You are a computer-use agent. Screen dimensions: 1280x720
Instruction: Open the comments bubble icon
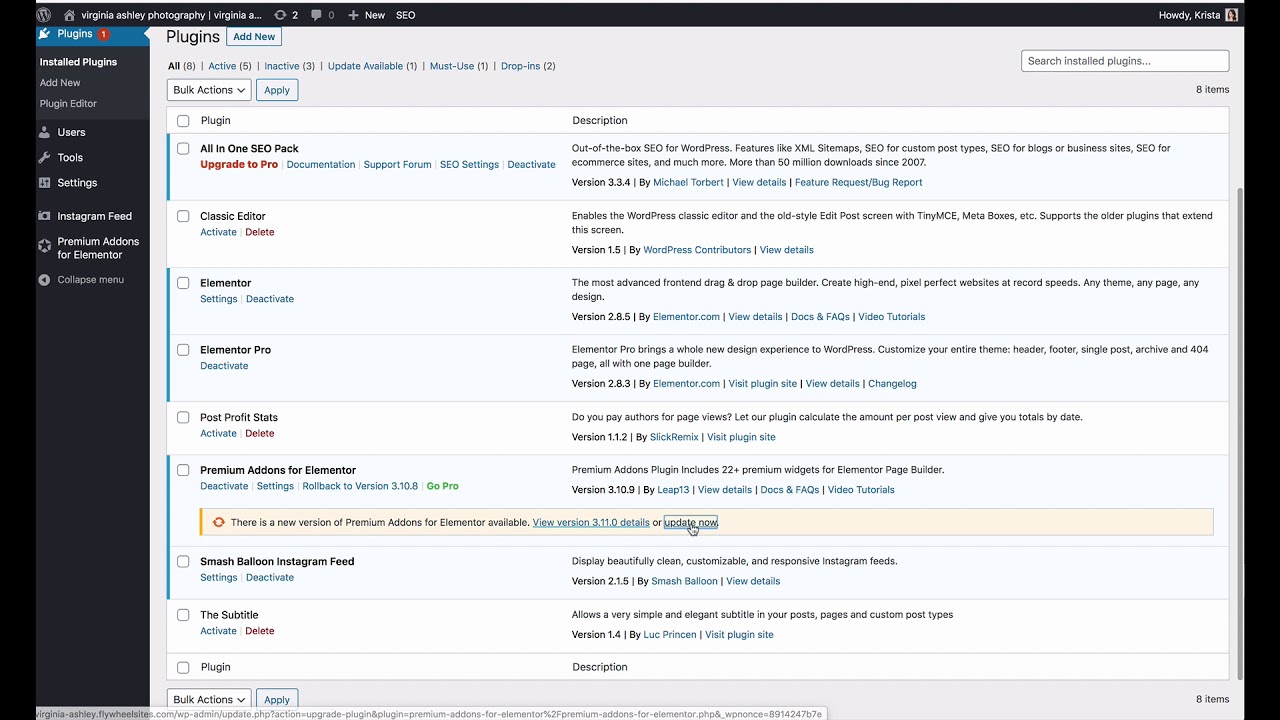coord(316,15)
